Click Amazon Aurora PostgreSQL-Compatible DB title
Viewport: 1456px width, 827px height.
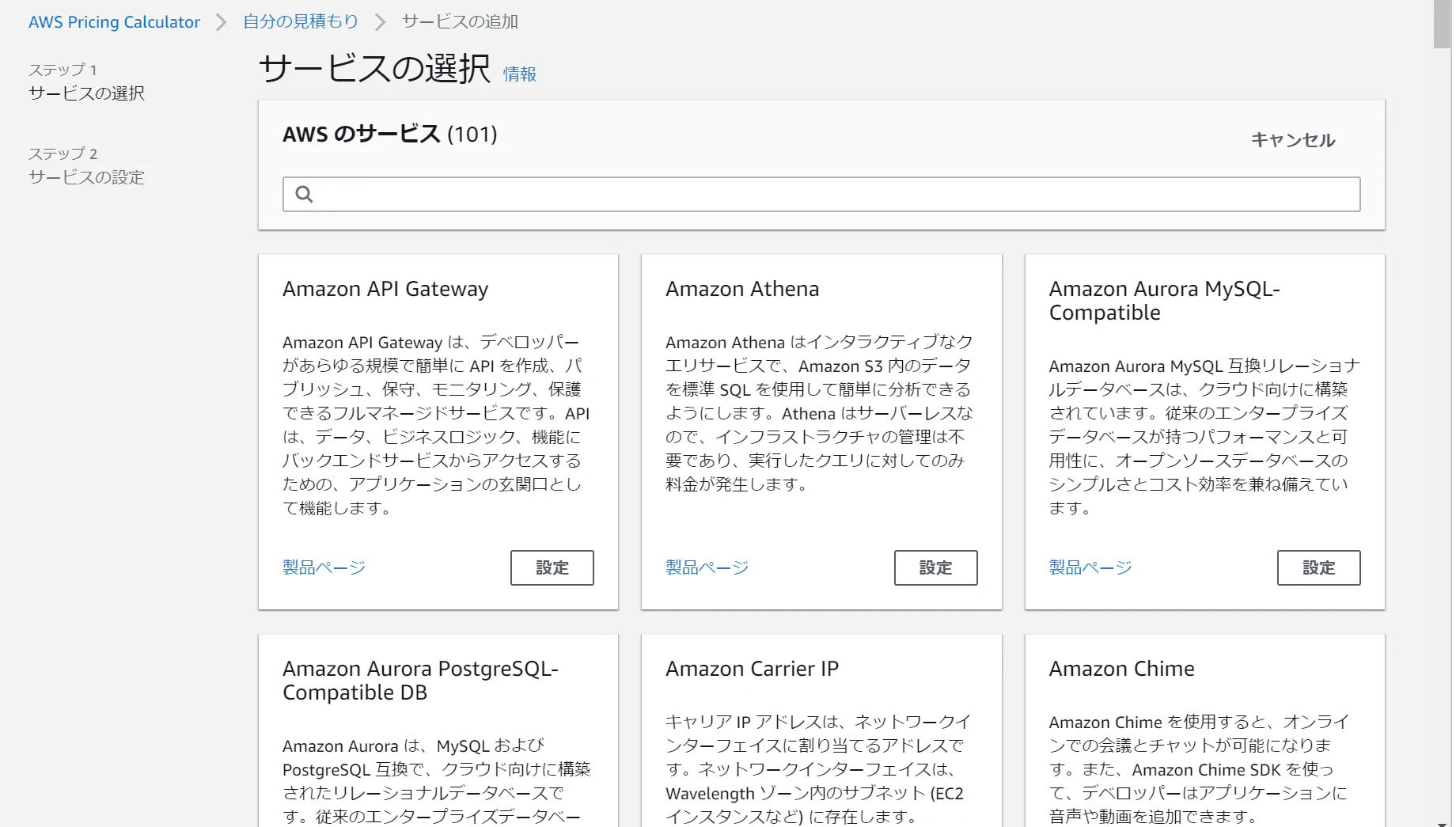420,681
